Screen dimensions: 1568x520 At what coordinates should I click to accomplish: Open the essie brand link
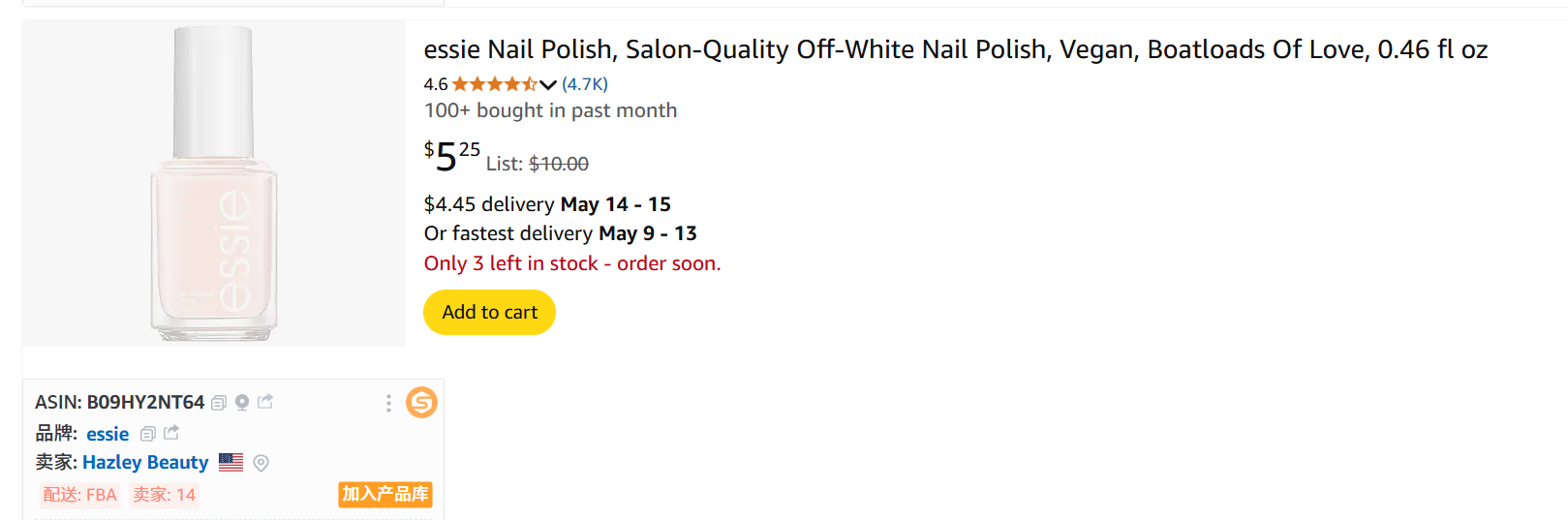tap(108, 434)
